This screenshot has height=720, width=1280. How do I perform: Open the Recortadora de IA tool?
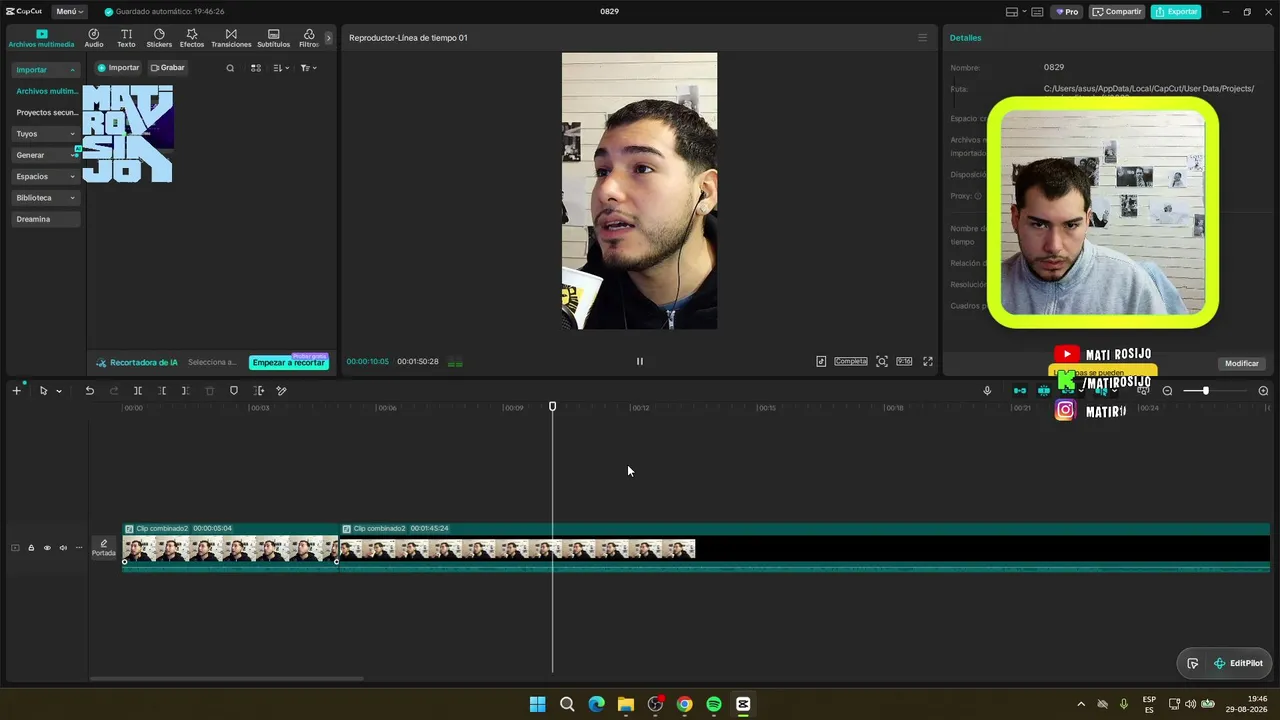[137, 362]
